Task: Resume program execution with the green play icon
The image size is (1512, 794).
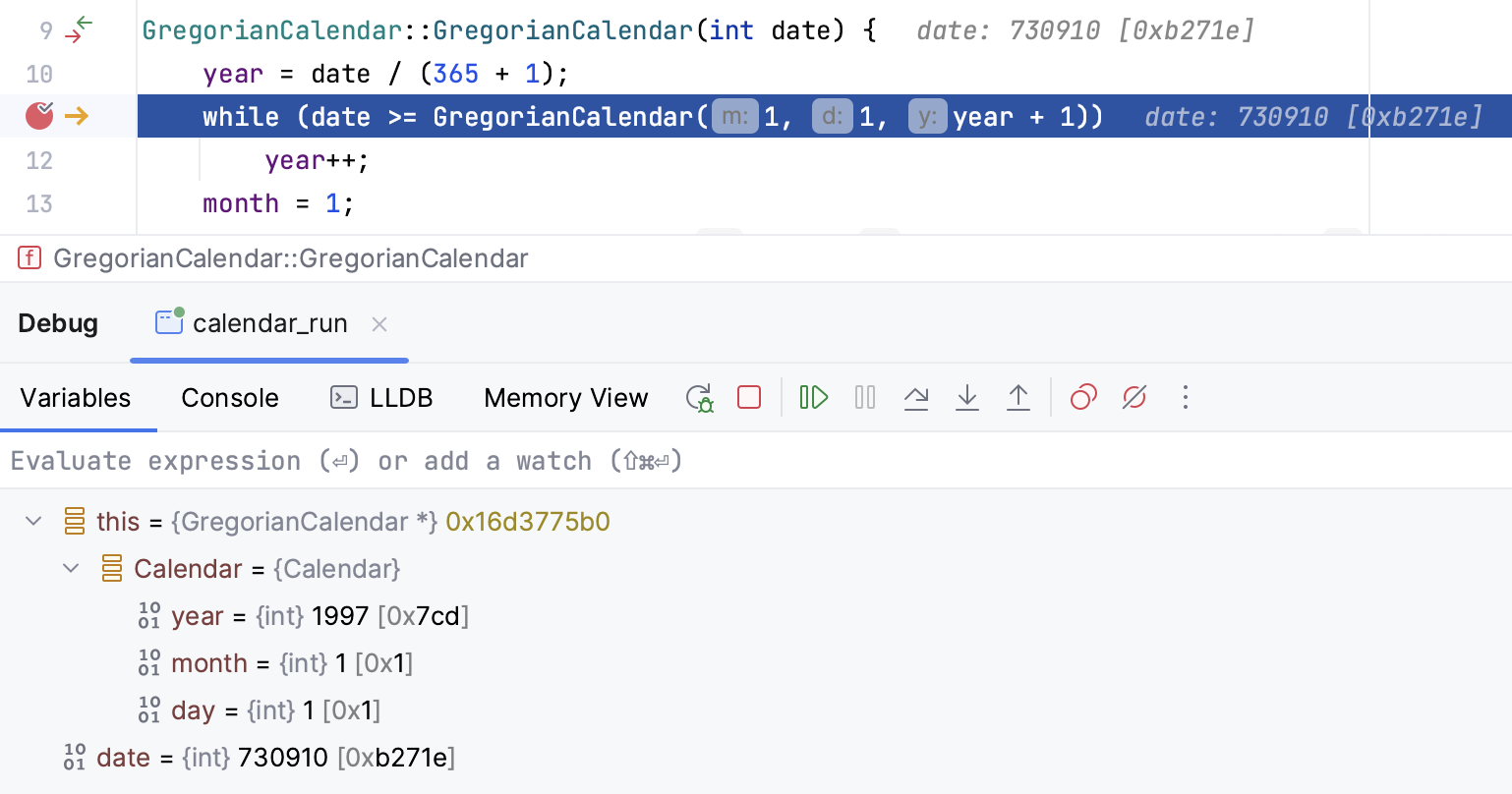Action: point(813,397)
